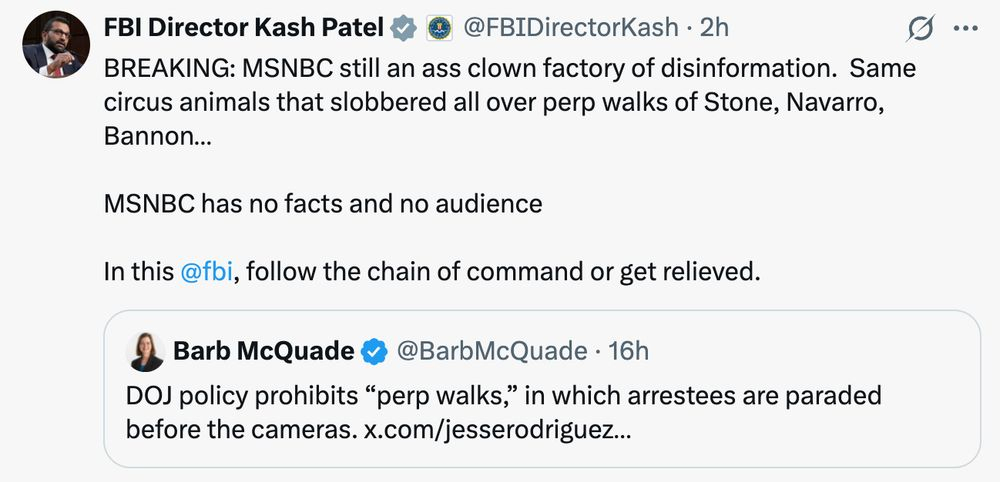This screenshot has height=482, width=1000.
Task: Click the gray verified badge beside Kash Patel
Action: 403,29
